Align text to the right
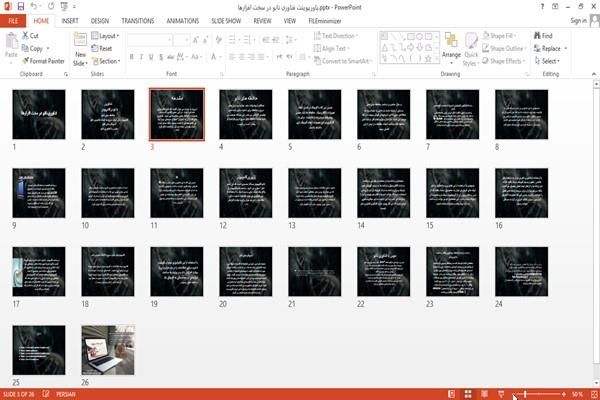The image size is (600, 400). (251, 57)
